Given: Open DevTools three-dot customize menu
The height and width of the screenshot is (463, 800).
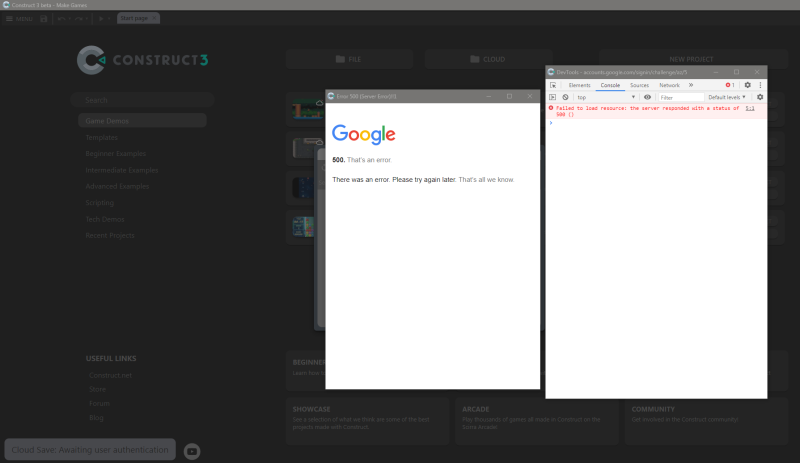Looking at the screenshot, I should (760, 85).
